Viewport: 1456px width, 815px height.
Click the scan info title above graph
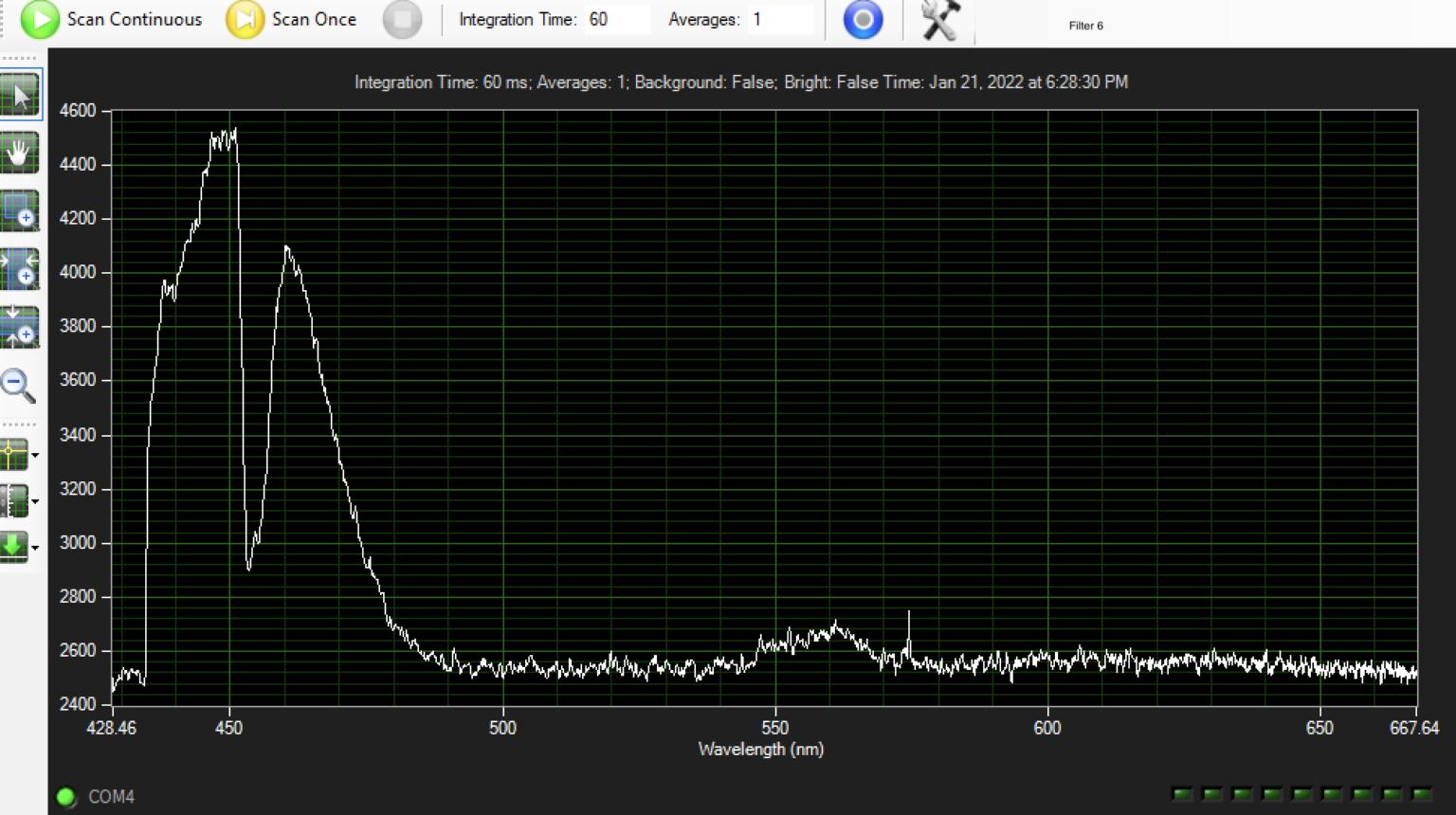741,82
